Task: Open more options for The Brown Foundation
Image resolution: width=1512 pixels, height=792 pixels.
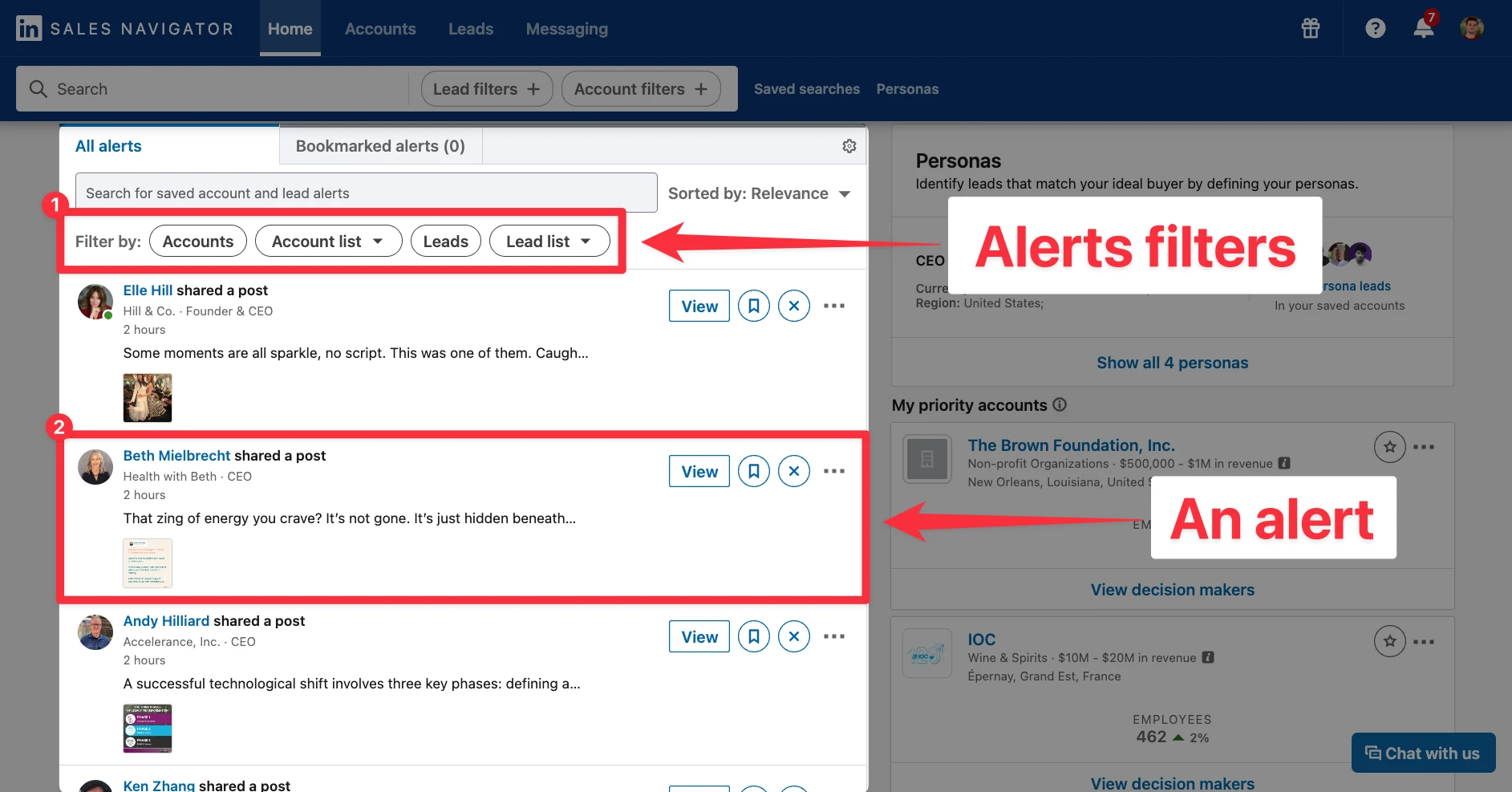Action: click(1424, 447)
